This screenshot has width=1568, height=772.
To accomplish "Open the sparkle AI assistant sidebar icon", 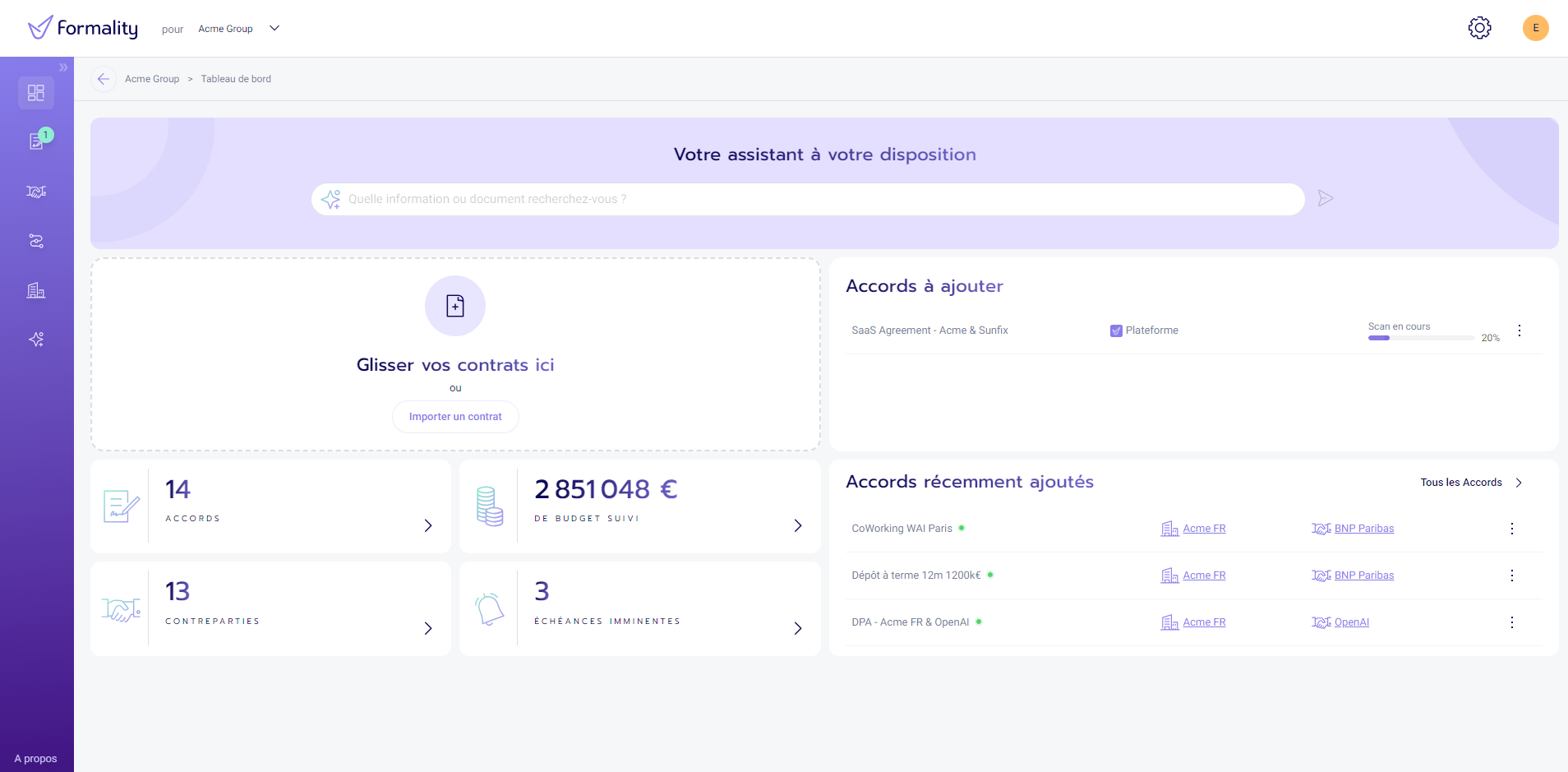I will coord(36,340).
